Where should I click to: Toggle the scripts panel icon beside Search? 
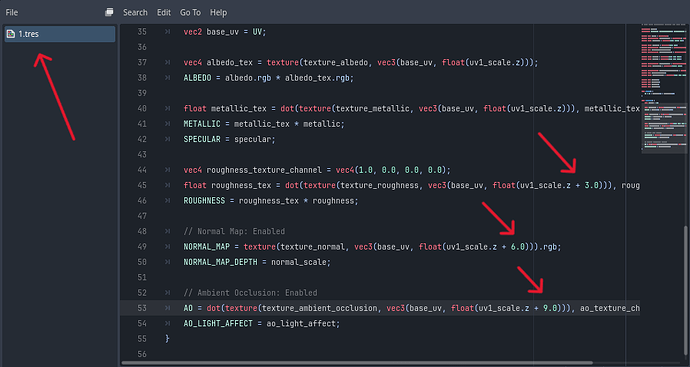[109, 12]
